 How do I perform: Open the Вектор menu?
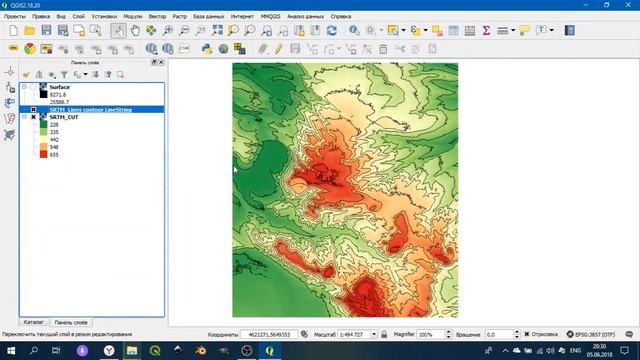157,16
